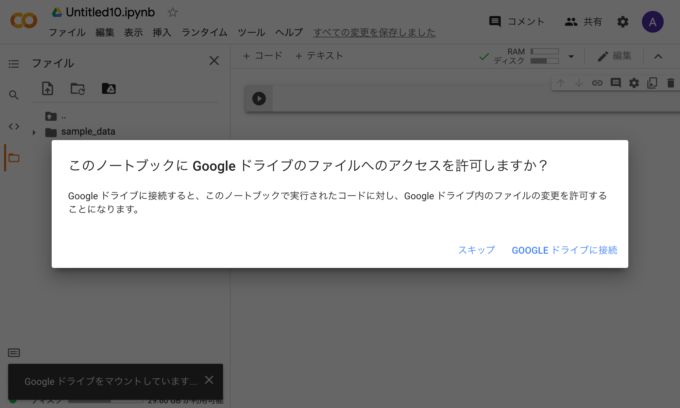The image size is (680, 408).
Task: Star the Untitled10.ipynb notebook
Action: pyautogui.click(x=173, y=12)
